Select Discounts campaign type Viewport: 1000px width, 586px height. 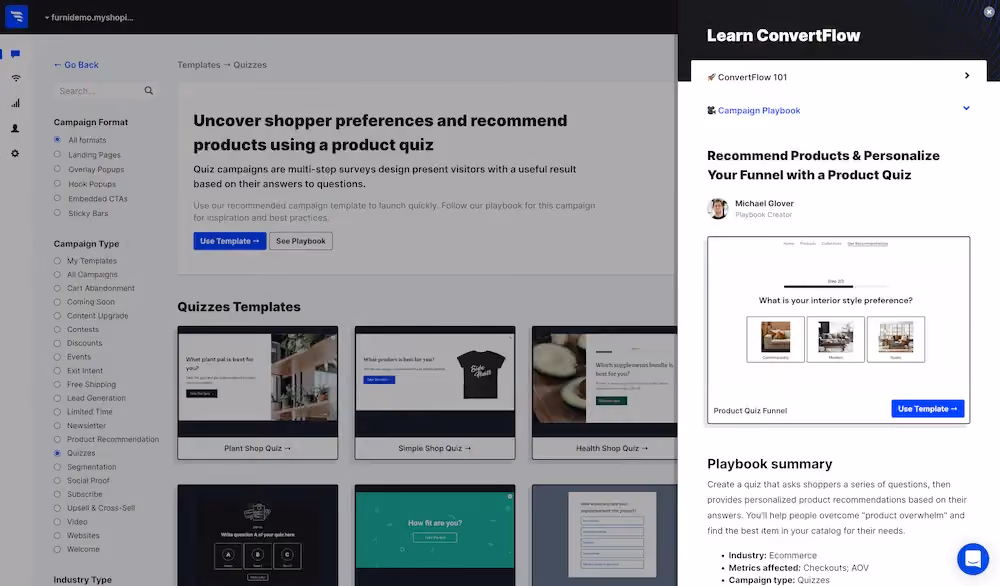[57, 343]
